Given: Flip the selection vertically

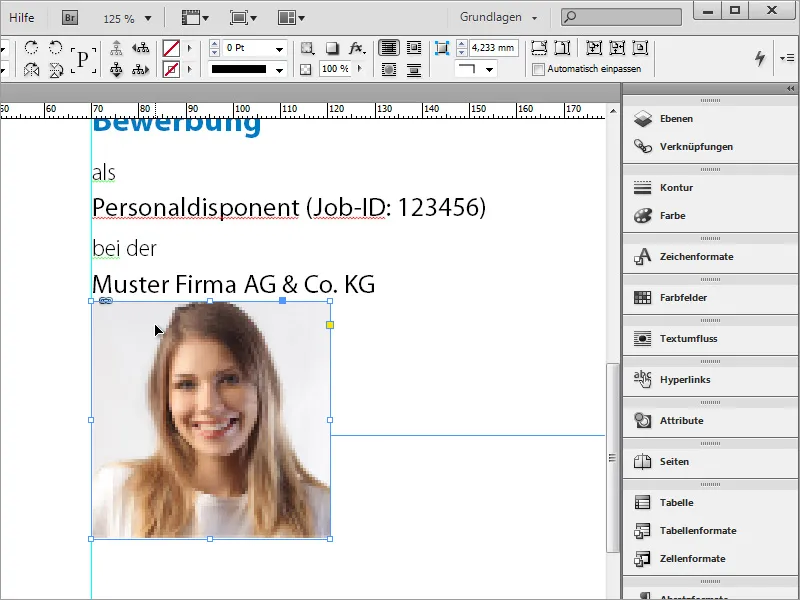Looking at the screenshot, I should click(56, 69).
